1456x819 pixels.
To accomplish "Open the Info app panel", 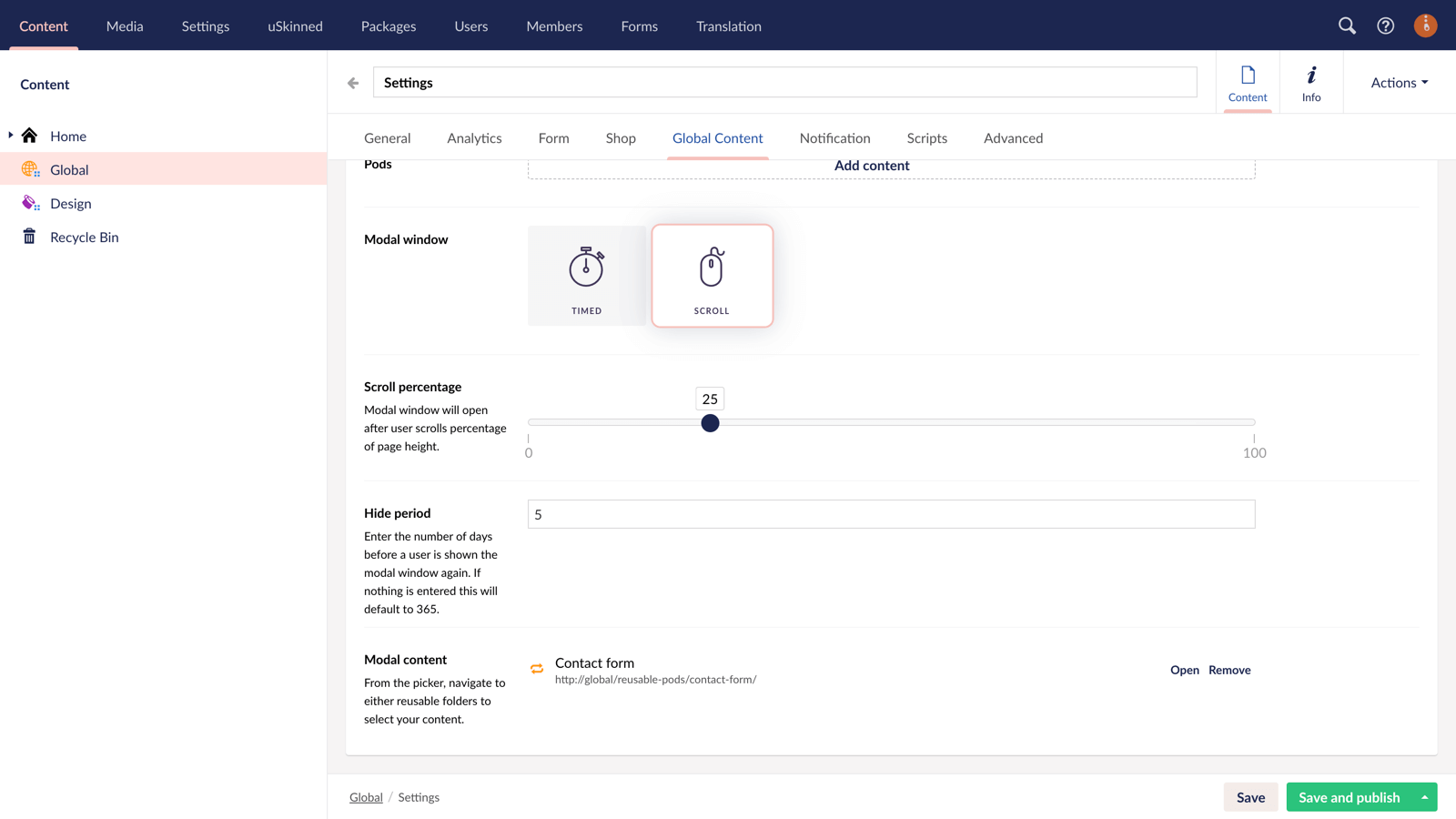I will pos(1310,83).
